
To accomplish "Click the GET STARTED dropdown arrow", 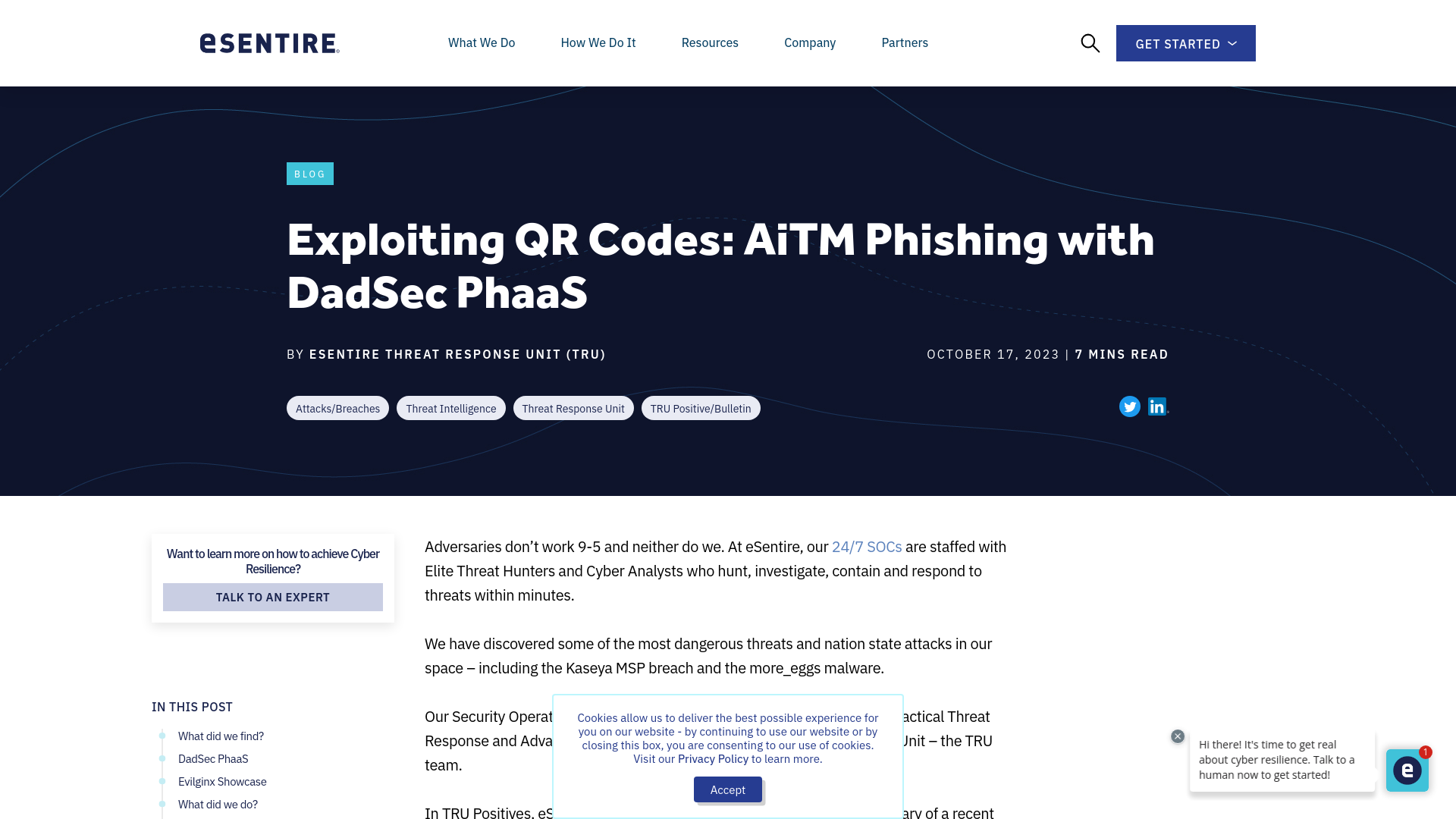I will click(1231, 43).
